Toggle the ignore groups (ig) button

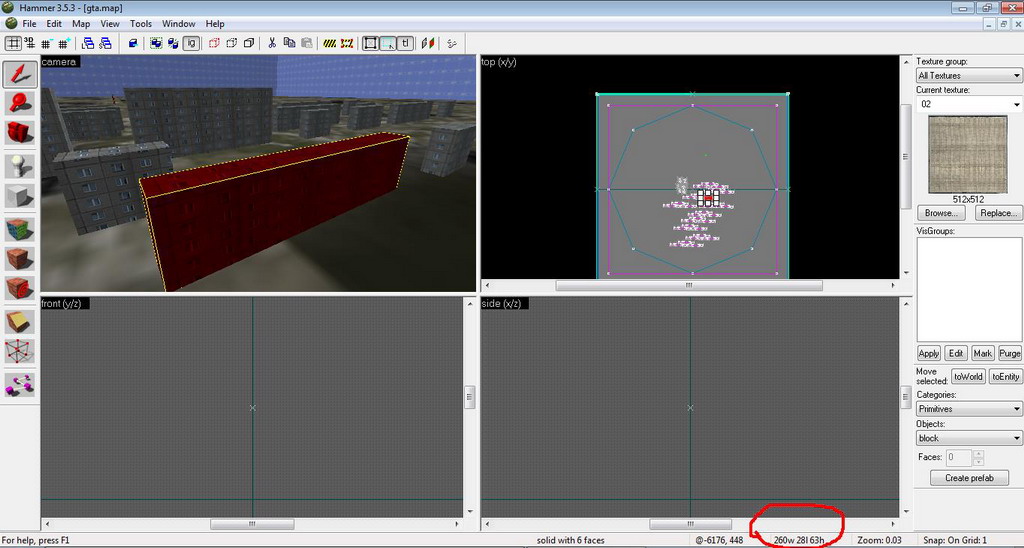[191, 43]
